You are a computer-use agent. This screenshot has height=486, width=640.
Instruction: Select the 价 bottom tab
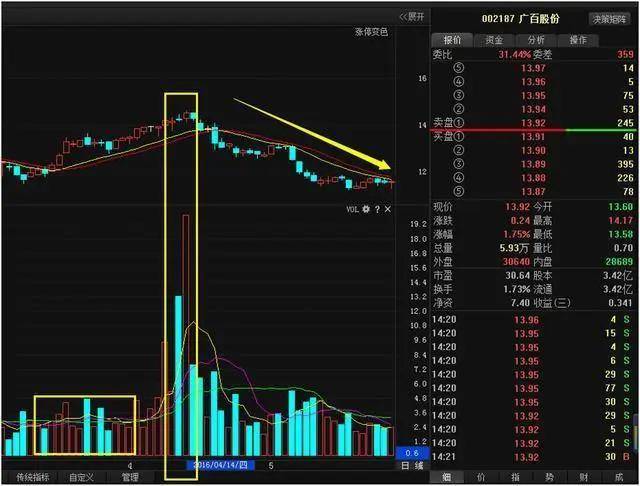pos(481,477)
